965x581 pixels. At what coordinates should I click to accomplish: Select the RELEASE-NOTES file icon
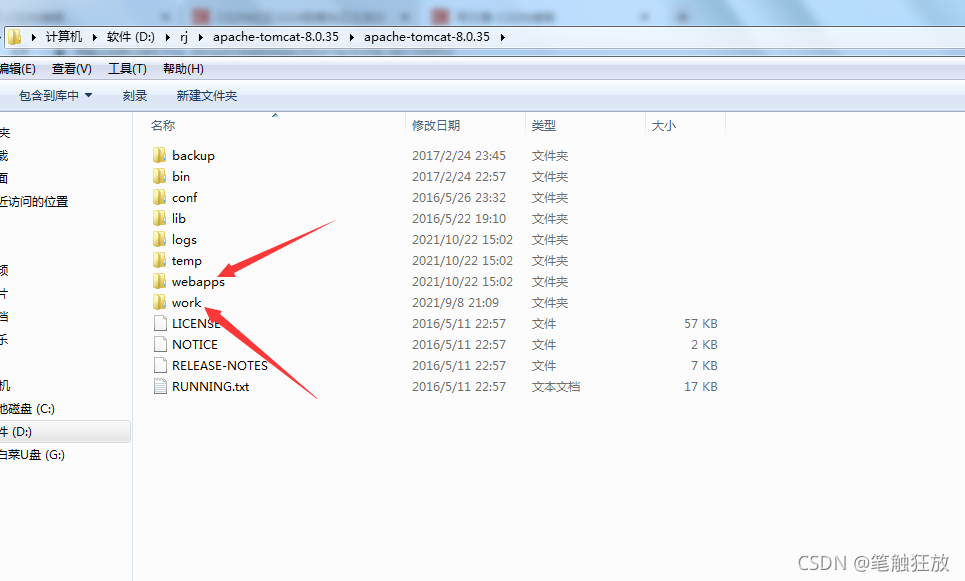click(x=160, y=365)
